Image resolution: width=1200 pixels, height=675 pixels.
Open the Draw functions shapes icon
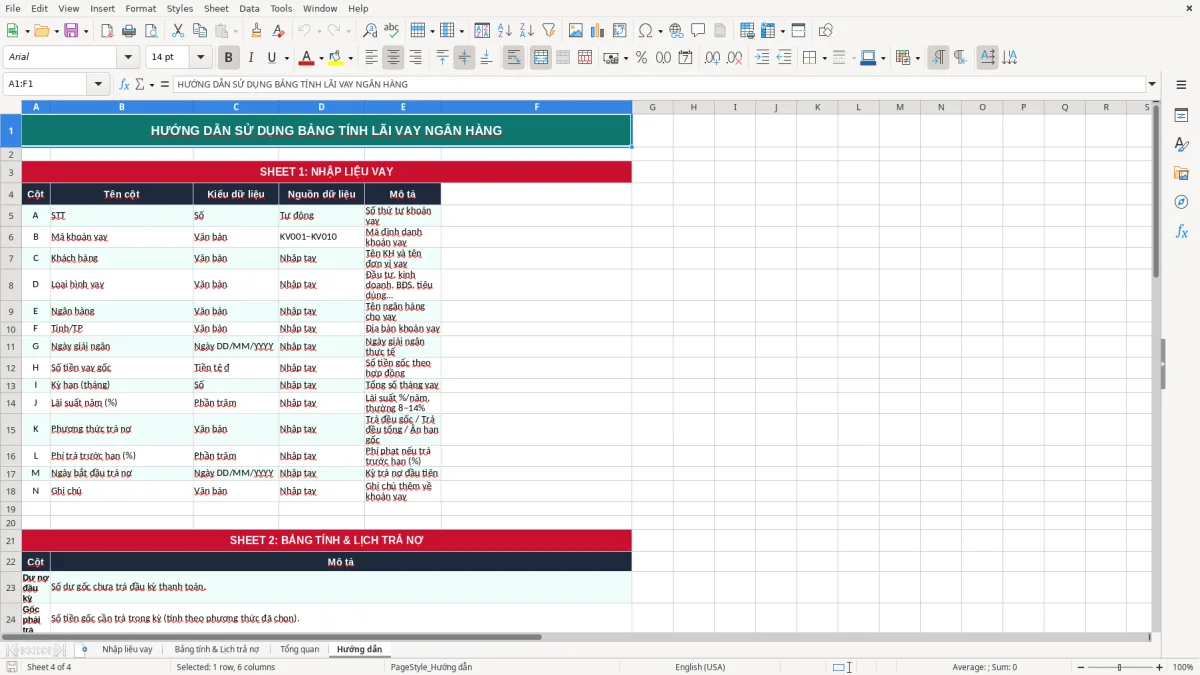click(826, 31)
